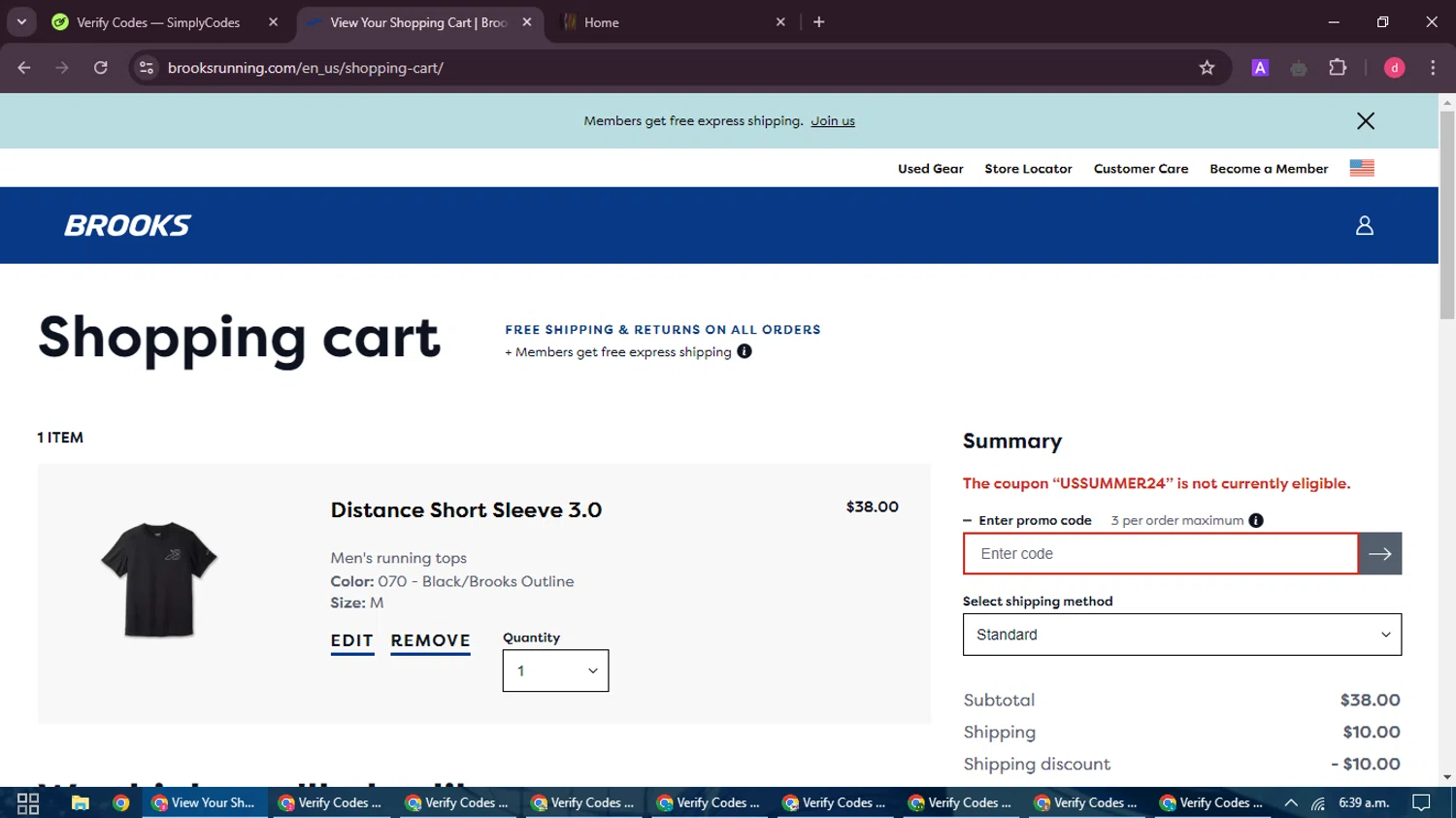Image resolution: width=1456 pixels, height=818 pixels.
Task: Click the Shipping discount - $10.00 value
Action: tap(1366, 765)
